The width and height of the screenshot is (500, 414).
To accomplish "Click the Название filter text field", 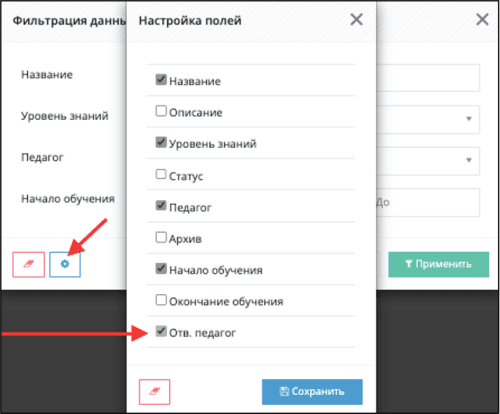I will [428, 78].
